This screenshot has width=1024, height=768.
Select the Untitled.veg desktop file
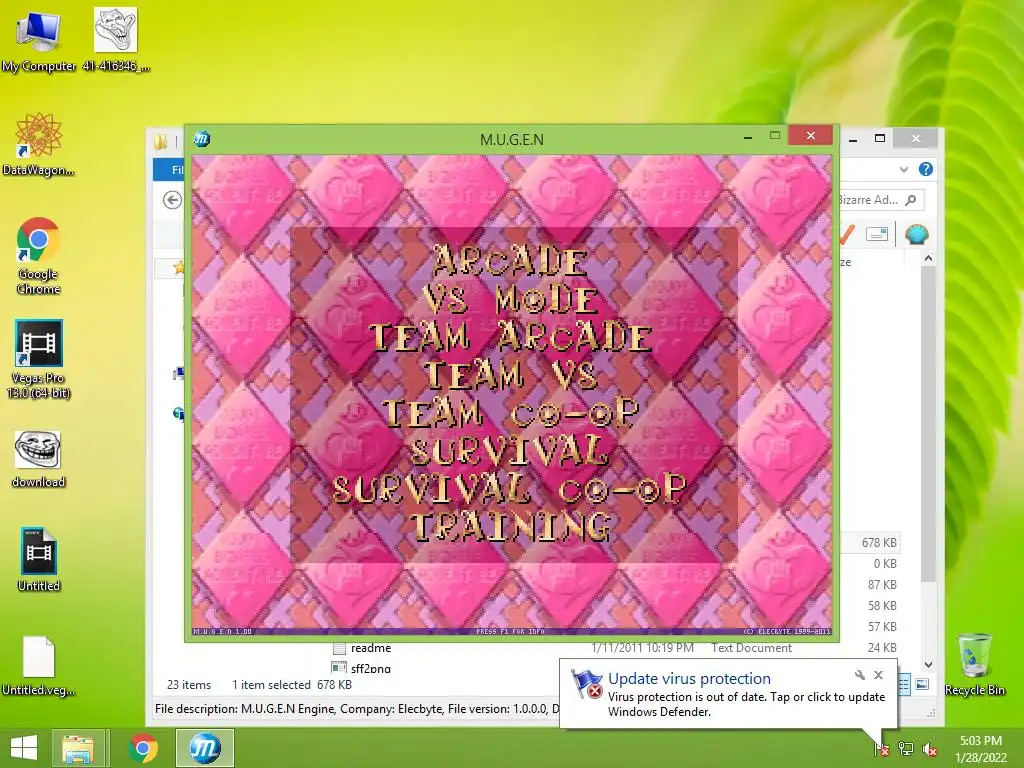38,665
